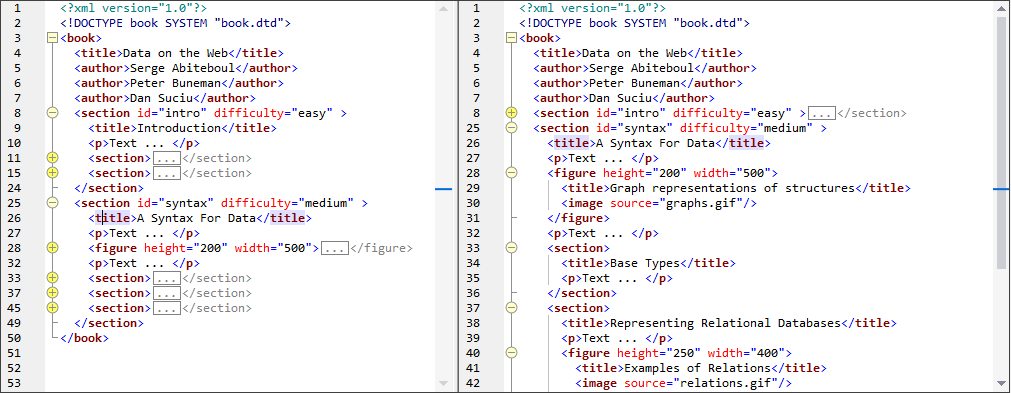
Task: Click xml version declaration in right pane
Action: (593, 8)
